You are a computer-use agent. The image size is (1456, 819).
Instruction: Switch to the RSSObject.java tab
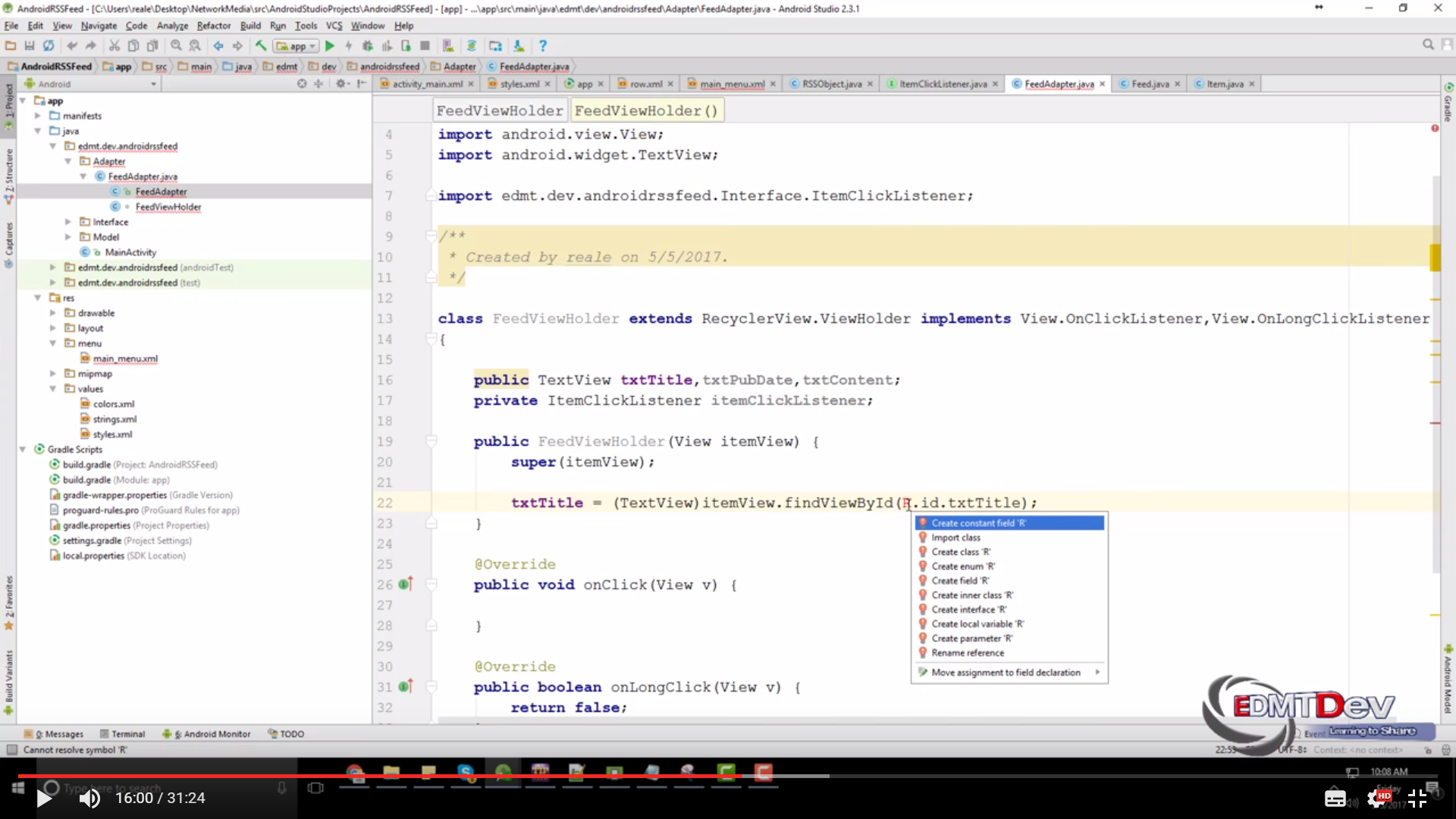pyautogui.click(x=831, y=84)
